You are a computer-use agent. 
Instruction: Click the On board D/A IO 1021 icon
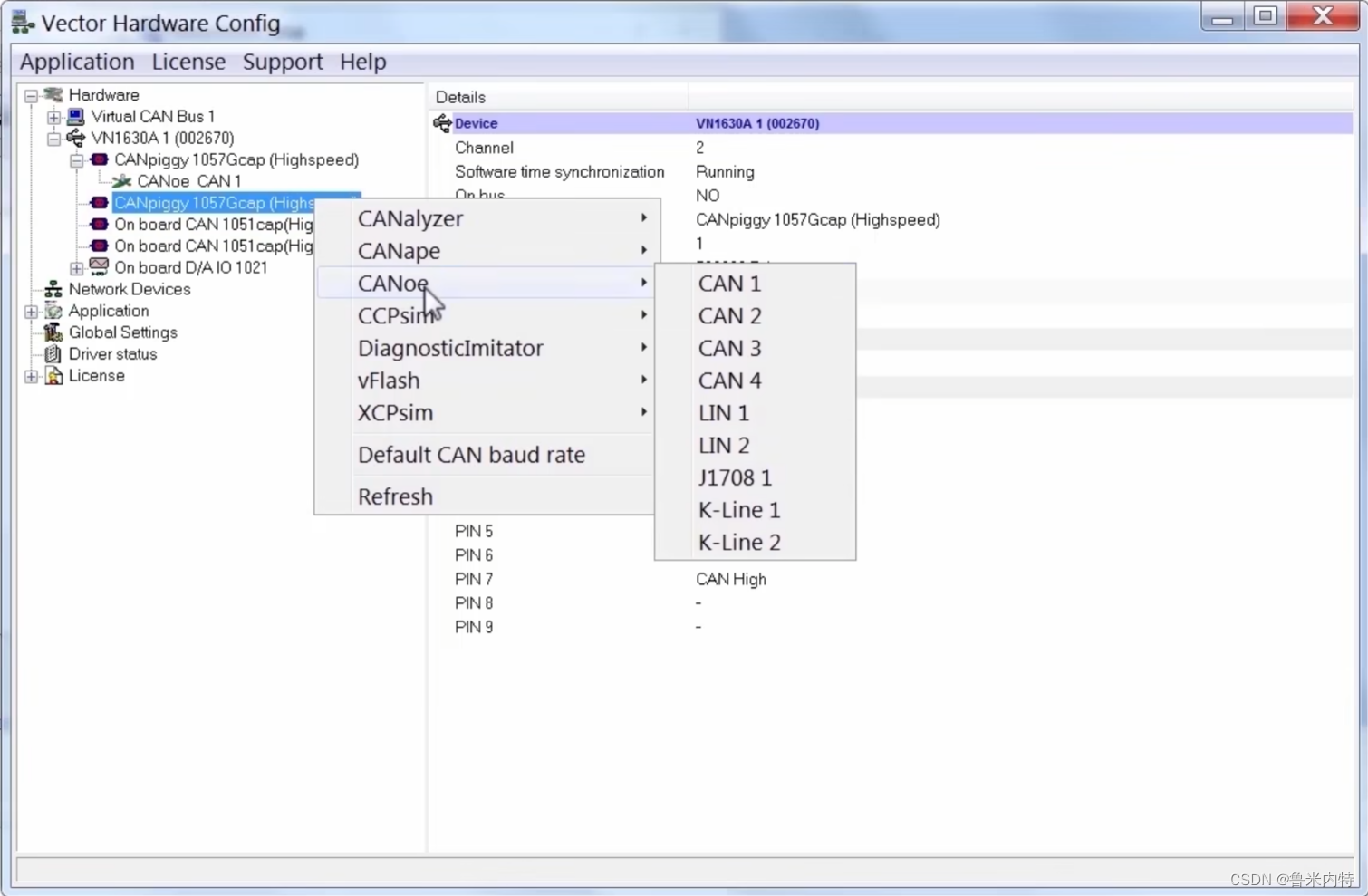(99, 267)
